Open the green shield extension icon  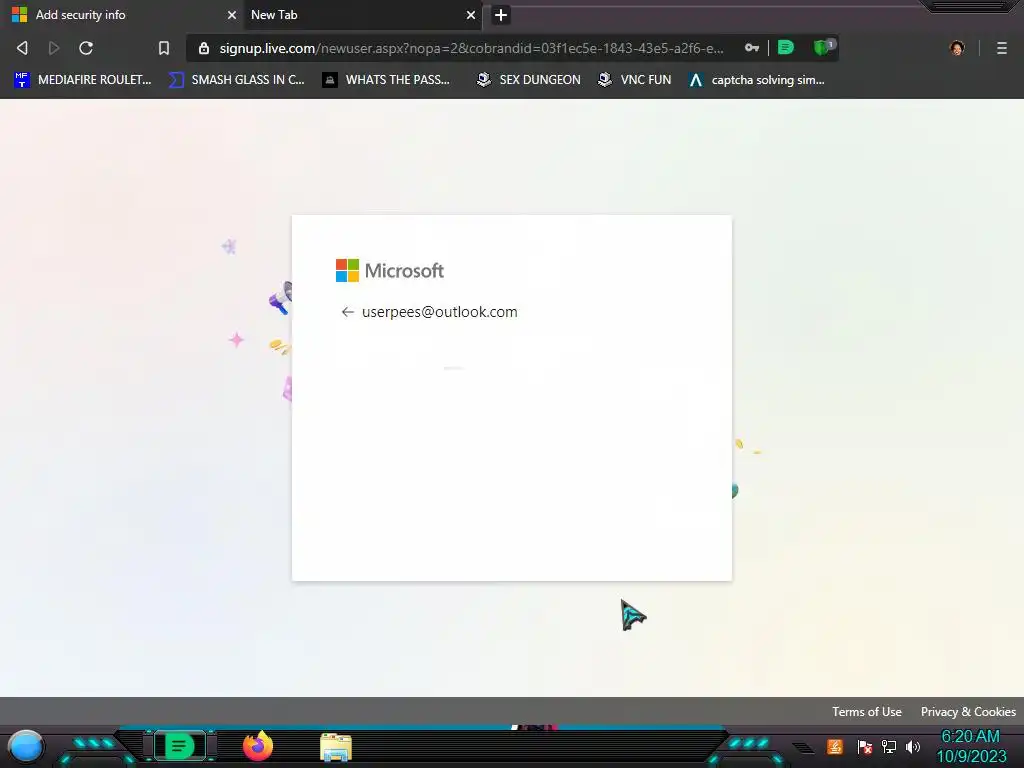coord(823,48)
